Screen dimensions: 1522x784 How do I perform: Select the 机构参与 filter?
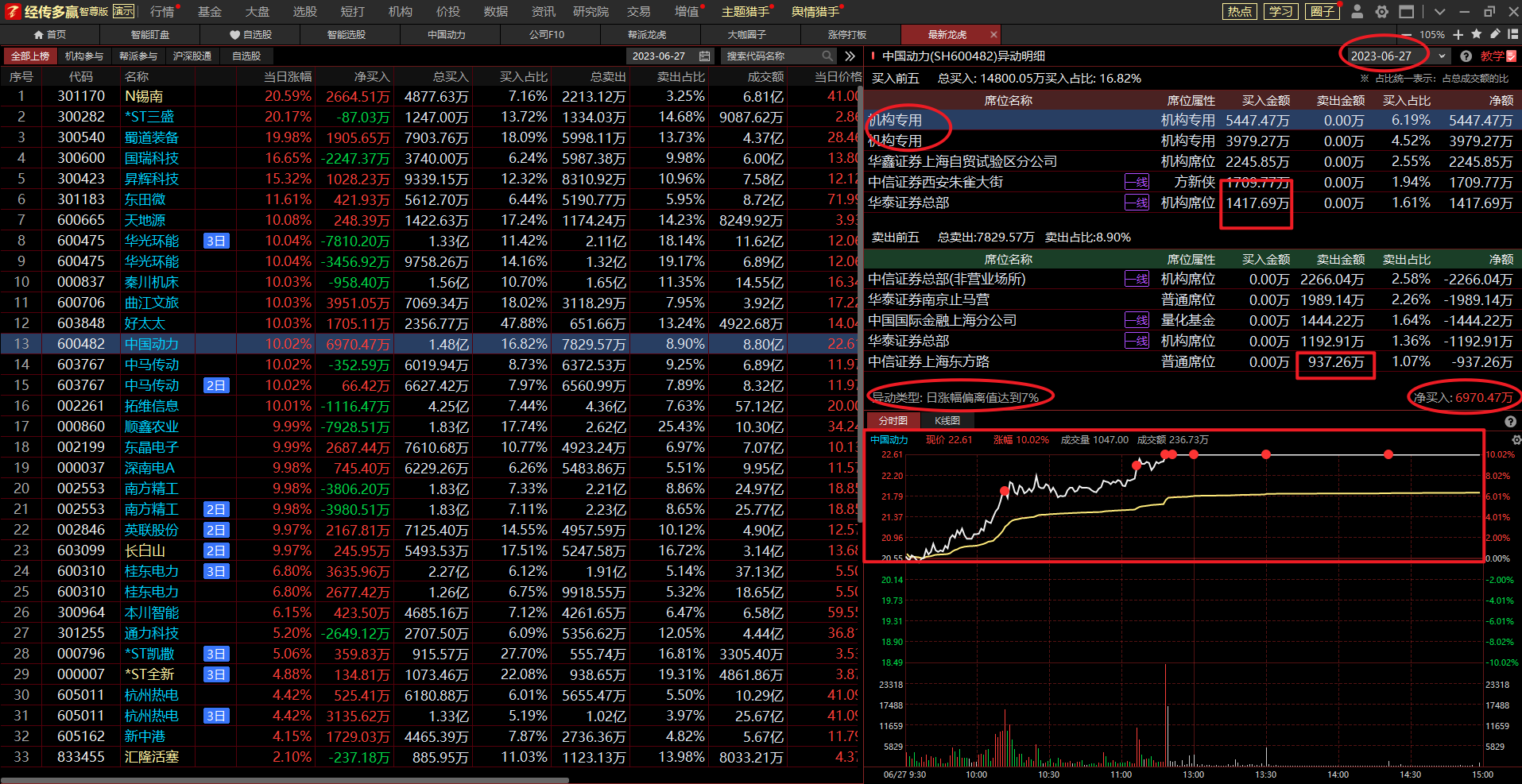pos(84,56)
